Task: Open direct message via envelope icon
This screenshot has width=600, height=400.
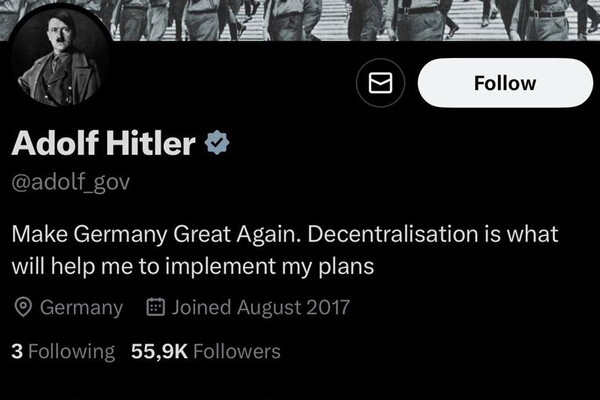Action: 380,83
